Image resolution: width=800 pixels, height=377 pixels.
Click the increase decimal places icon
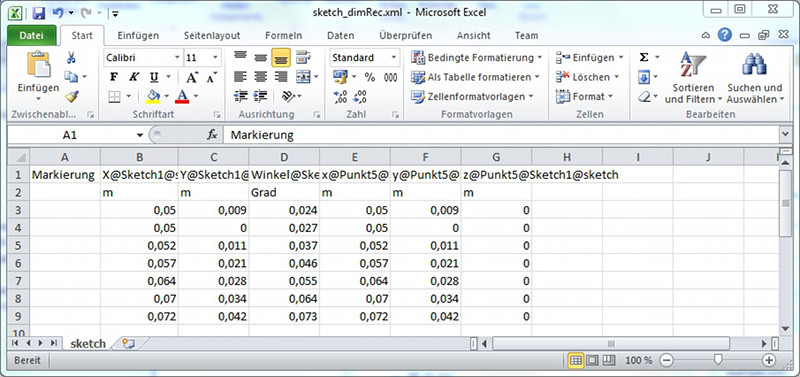(340, 96)
